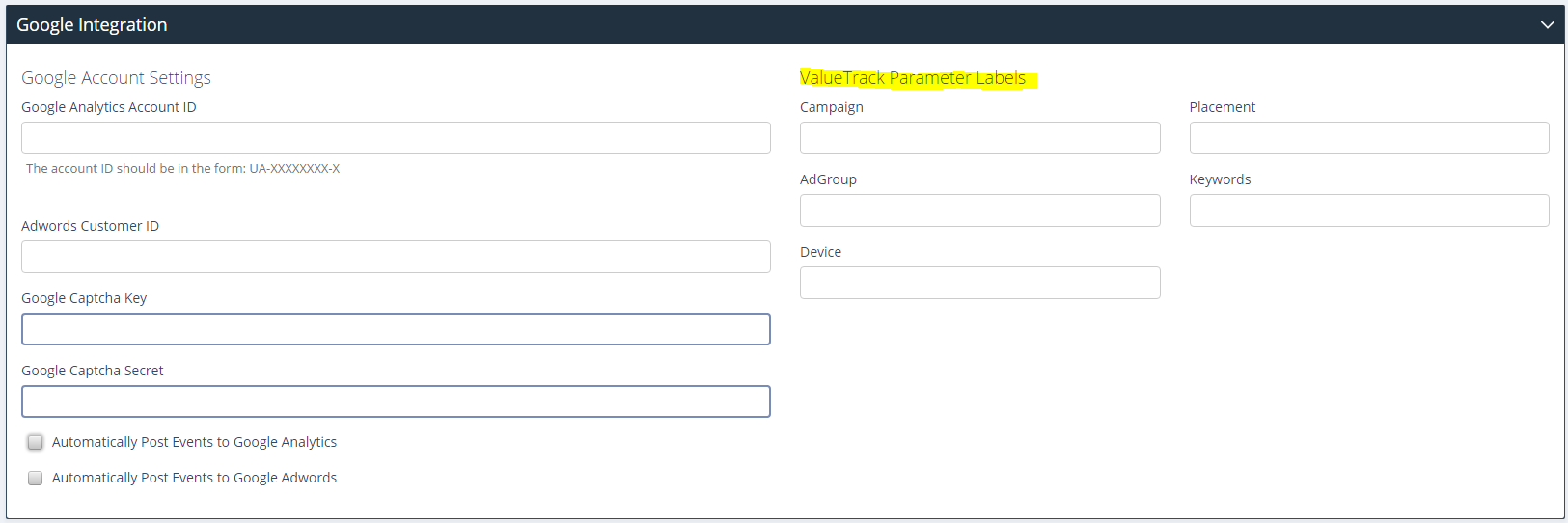Click the highlighted ValueTrack Parameter Labels heading
The width and height of the screenshot is (1568, 523).
(x=913, y=78)
